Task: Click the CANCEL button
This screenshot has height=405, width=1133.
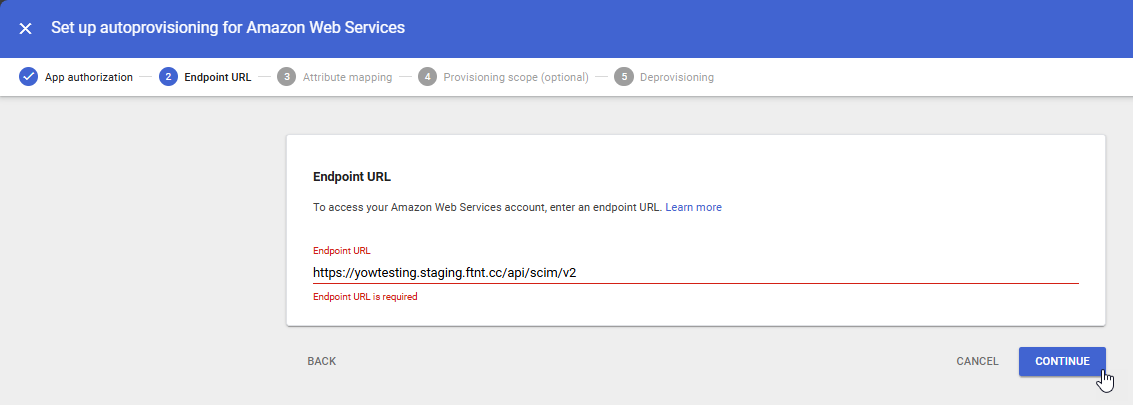Action: pyautogui.click(x=978, y=361)
